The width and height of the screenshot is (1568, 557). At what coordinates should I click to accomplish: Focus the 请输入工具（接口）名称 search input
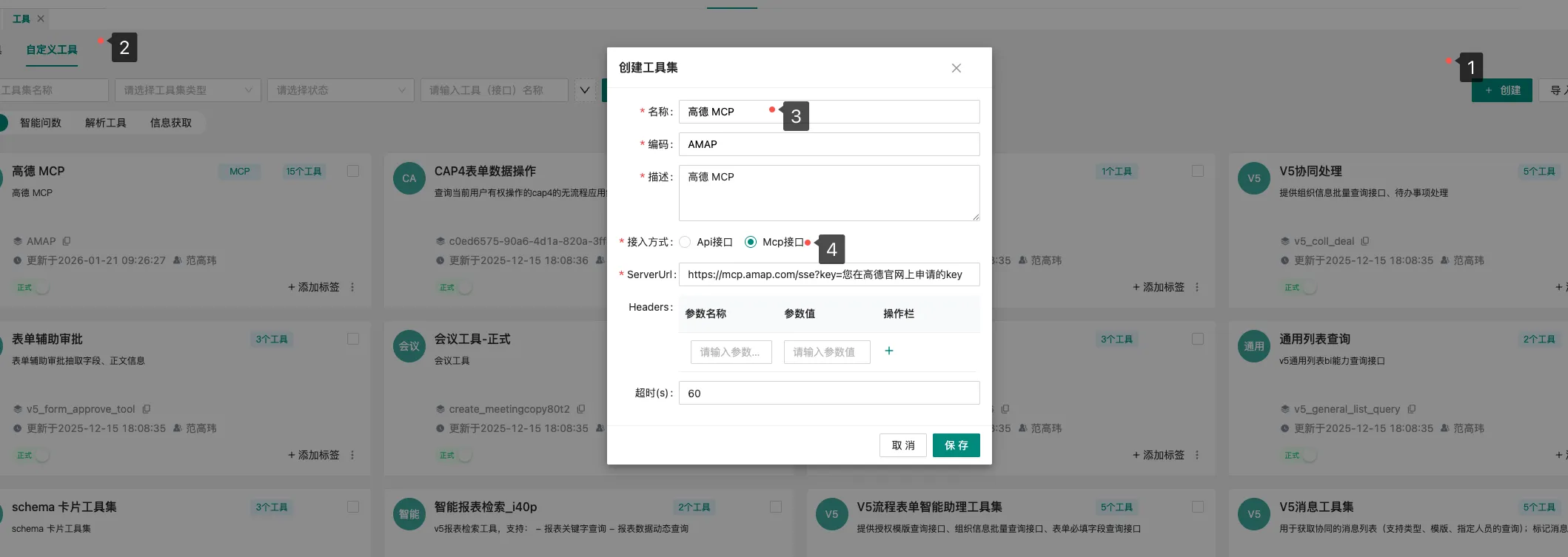click(495, 90)
